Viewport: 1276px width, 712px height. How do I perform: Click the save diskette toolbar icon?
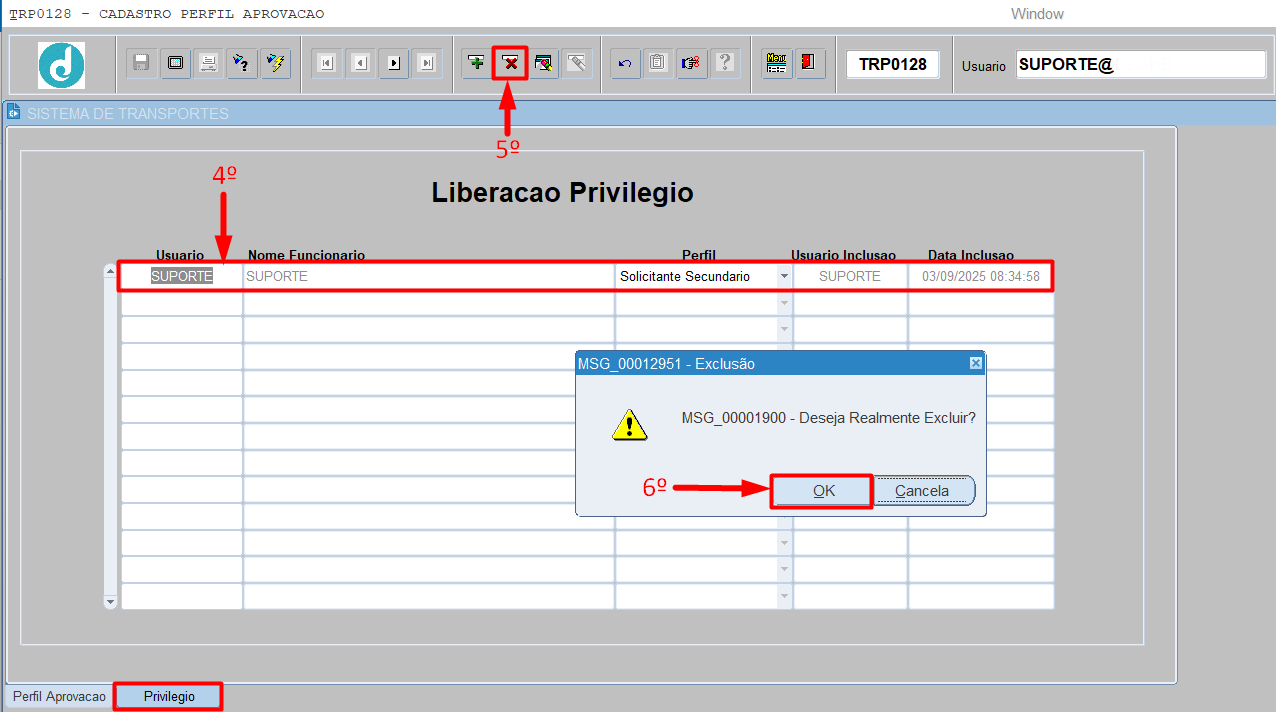[142, 63]
